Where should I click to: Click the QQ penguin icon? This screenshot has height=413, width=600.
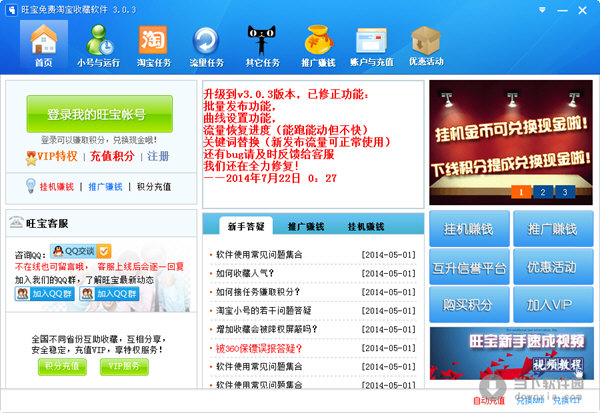[x=58, y=251]
